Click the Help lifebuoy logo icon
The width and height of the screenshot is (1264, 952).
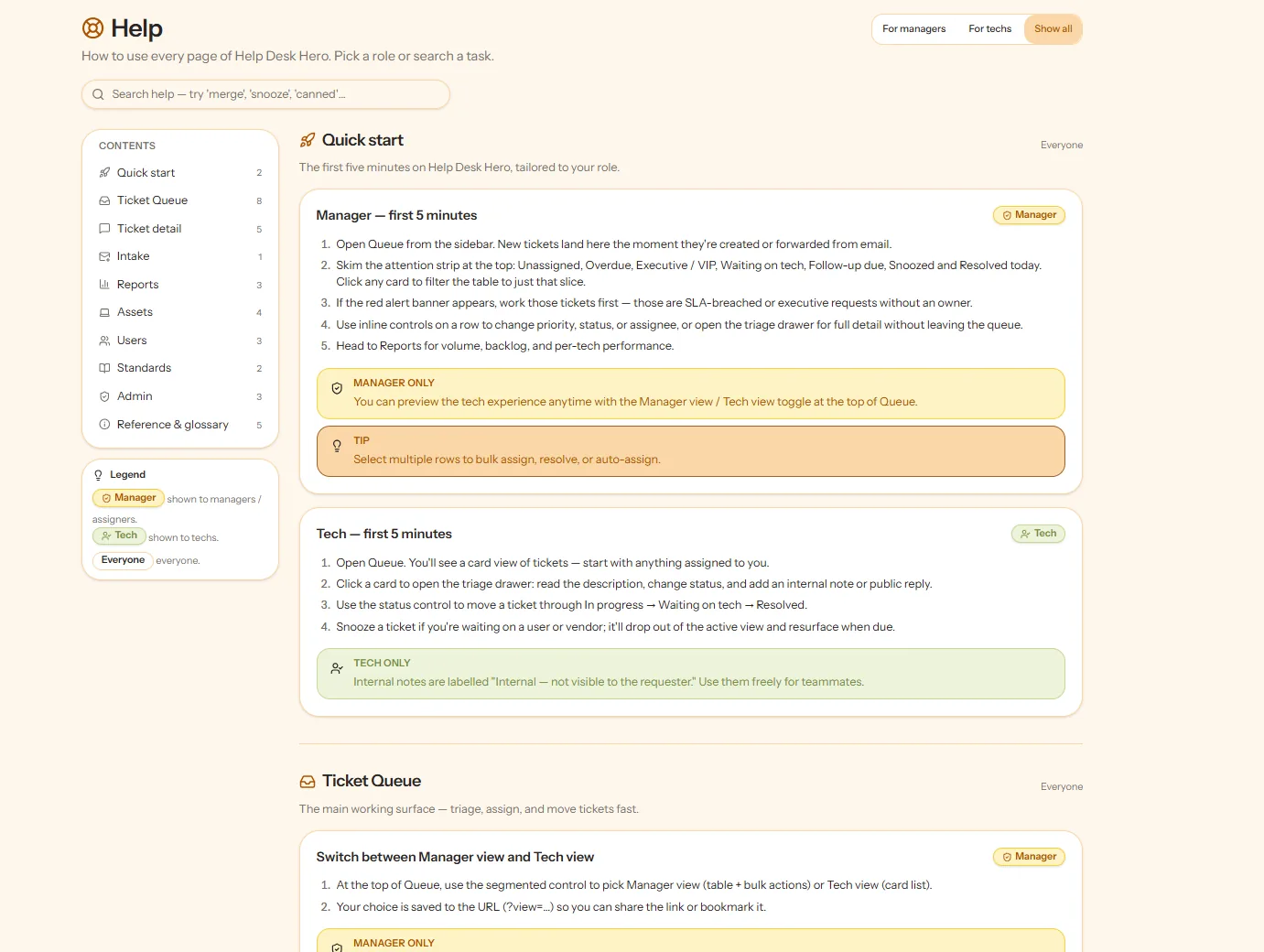(92, 28)
